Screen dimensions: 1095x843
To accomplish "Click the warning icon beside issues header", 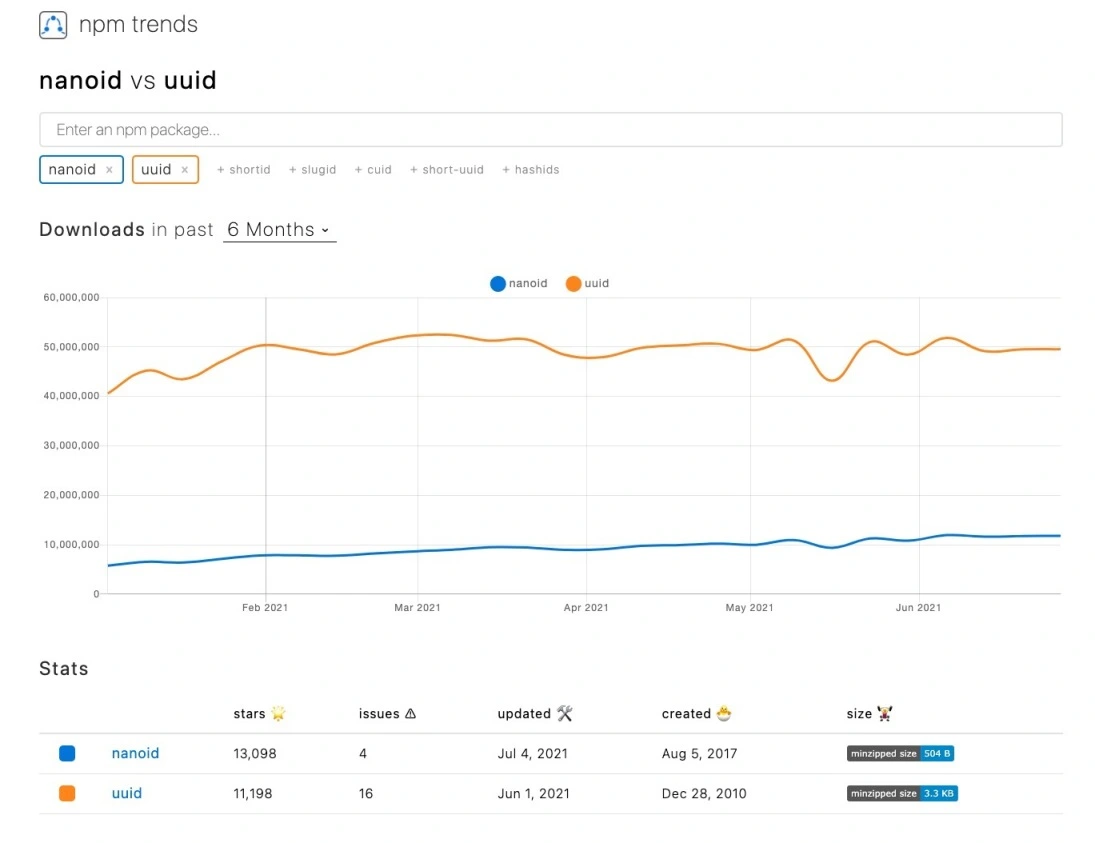I will point(411,713).
